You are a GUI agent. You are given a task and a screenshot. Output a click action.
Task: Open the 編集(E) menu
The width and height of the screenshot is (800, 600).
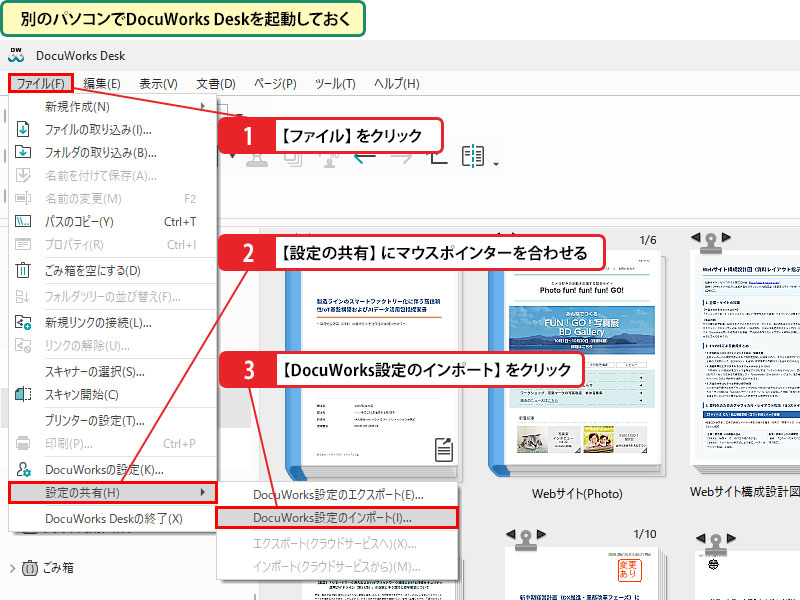(102, 83)
